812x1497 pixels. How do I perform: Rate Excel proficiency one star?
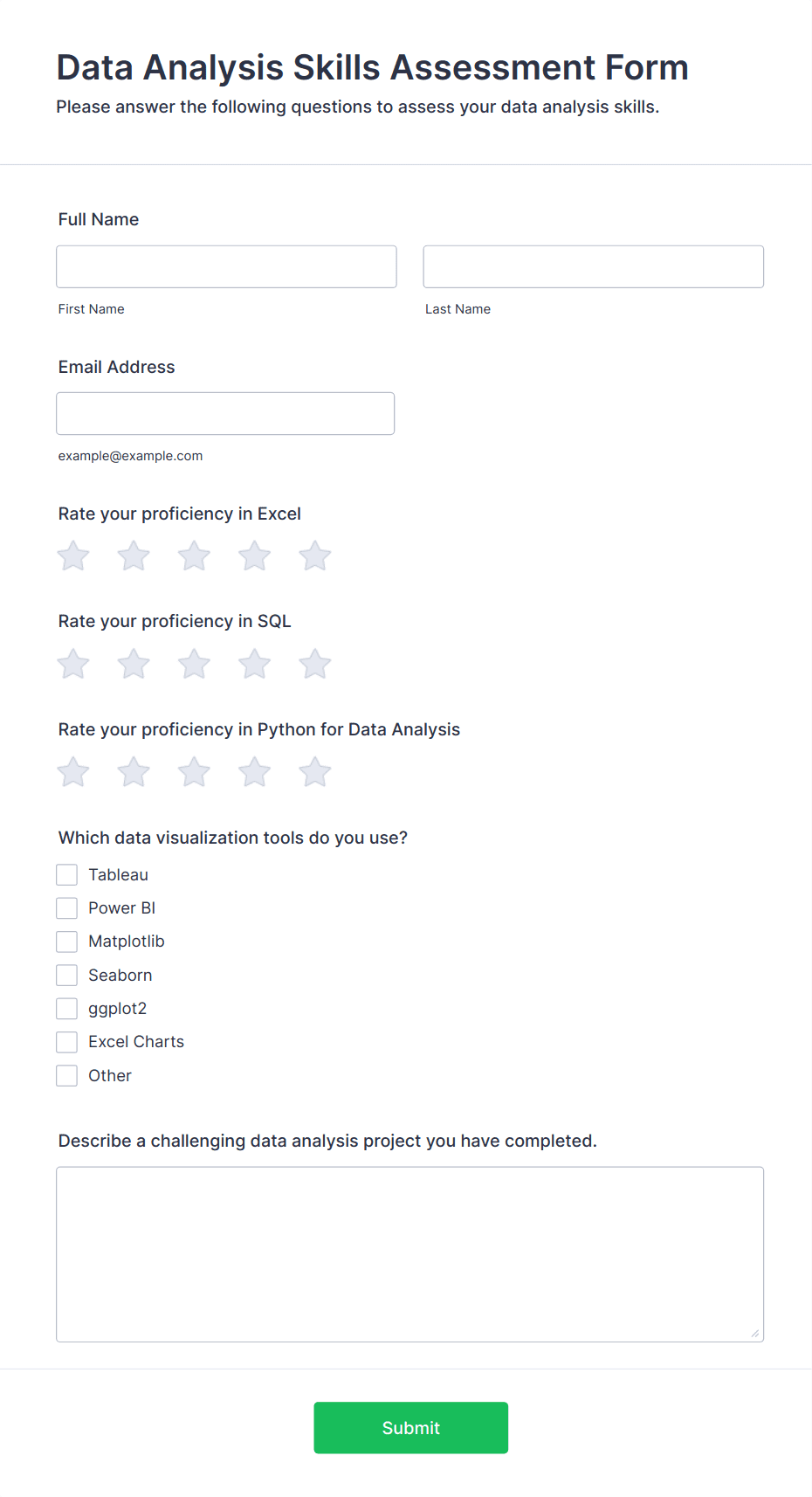click(72, 555)
